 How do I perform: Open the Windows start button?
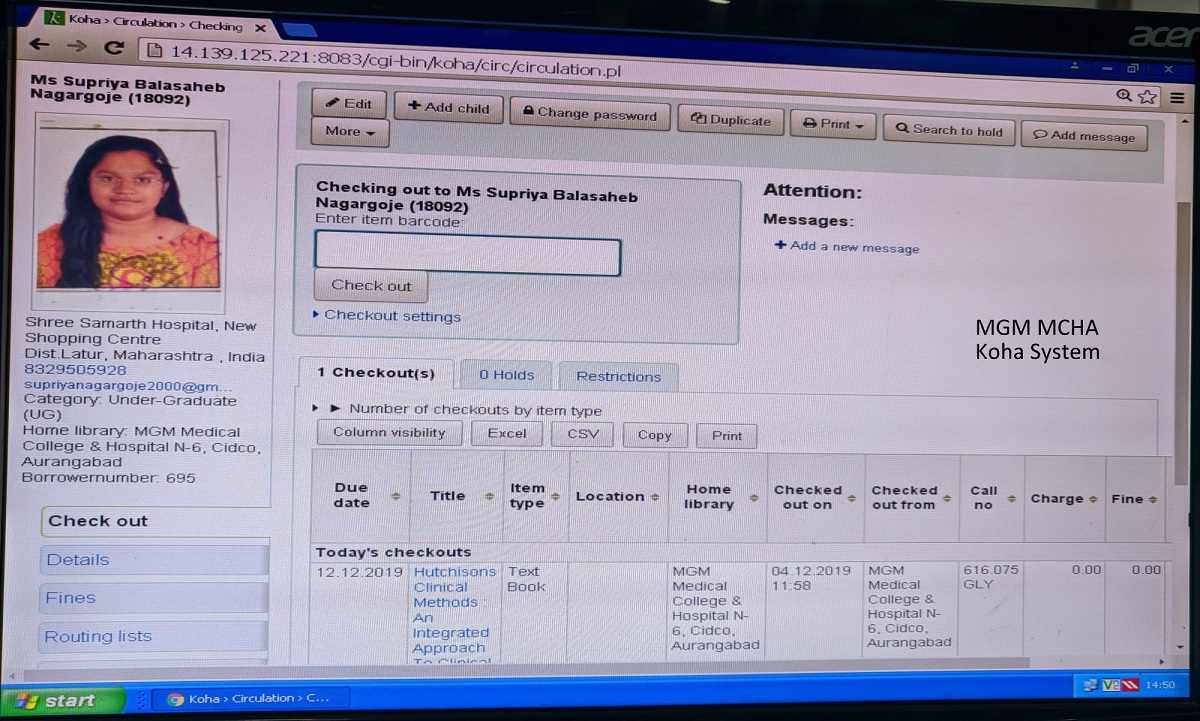coord(63,700)
